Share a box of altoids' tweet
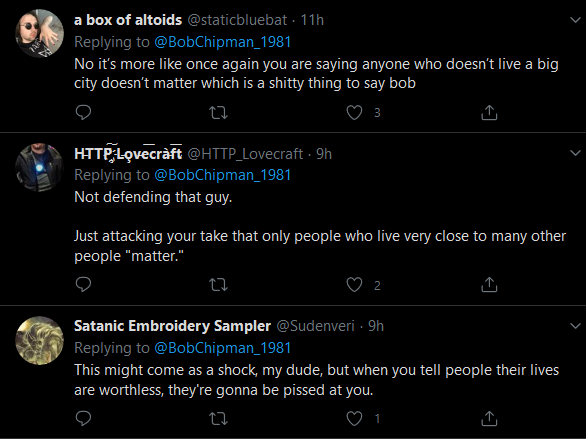The width and height of the screenshot is (586, 439). click(x=489, y=112)
